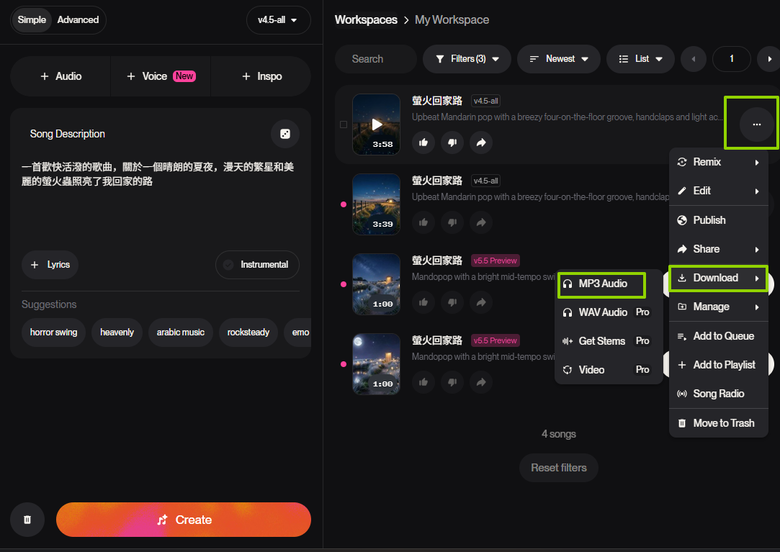Click the + Inspo button

(x=261, y=76)
